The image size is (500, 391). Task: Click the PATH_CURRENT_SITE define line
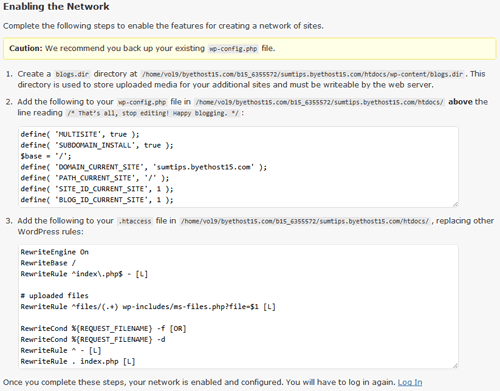pyautogui.click(x=95, y=178)
